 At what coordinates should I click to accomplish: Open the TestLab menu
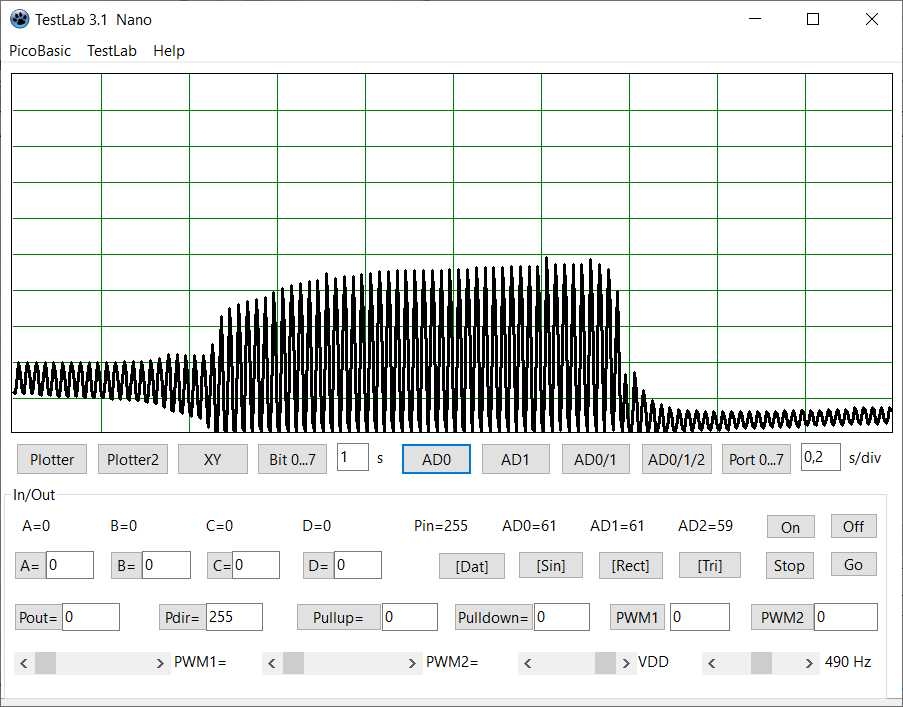(112, 51)
